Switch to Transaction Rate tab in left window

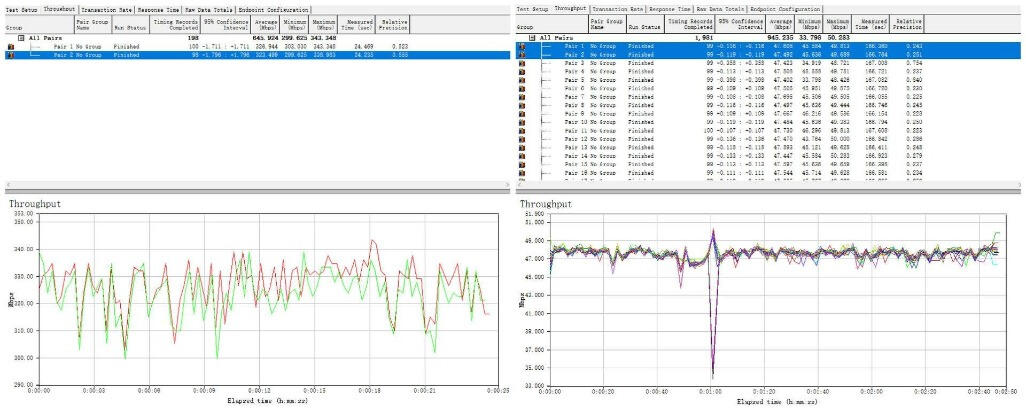(107, 10)
